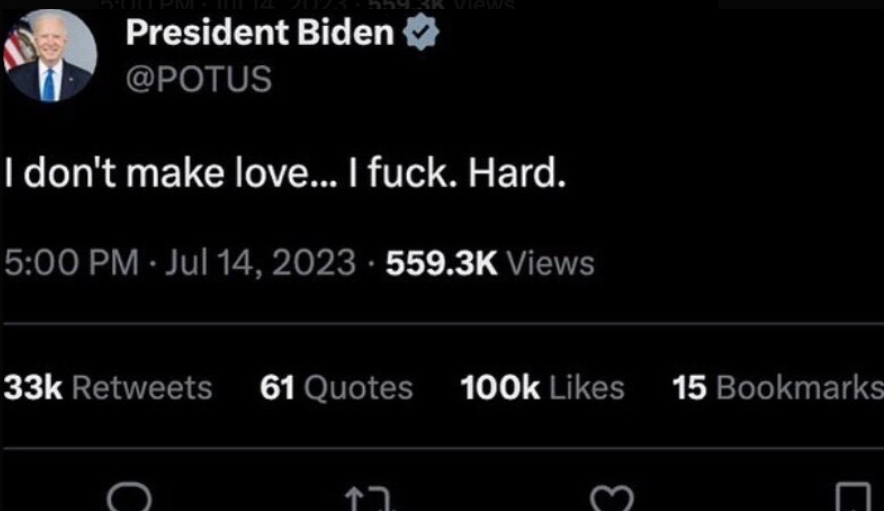The height and width of the screenshot is (511, 884).
Task: Show the 33k Retweets list
Action: click(108, 388)
